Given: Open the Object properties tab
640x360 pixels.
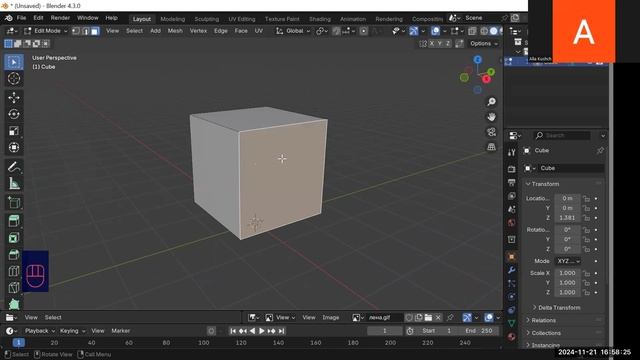Looking at the screenshot, I should coord(511,256).
